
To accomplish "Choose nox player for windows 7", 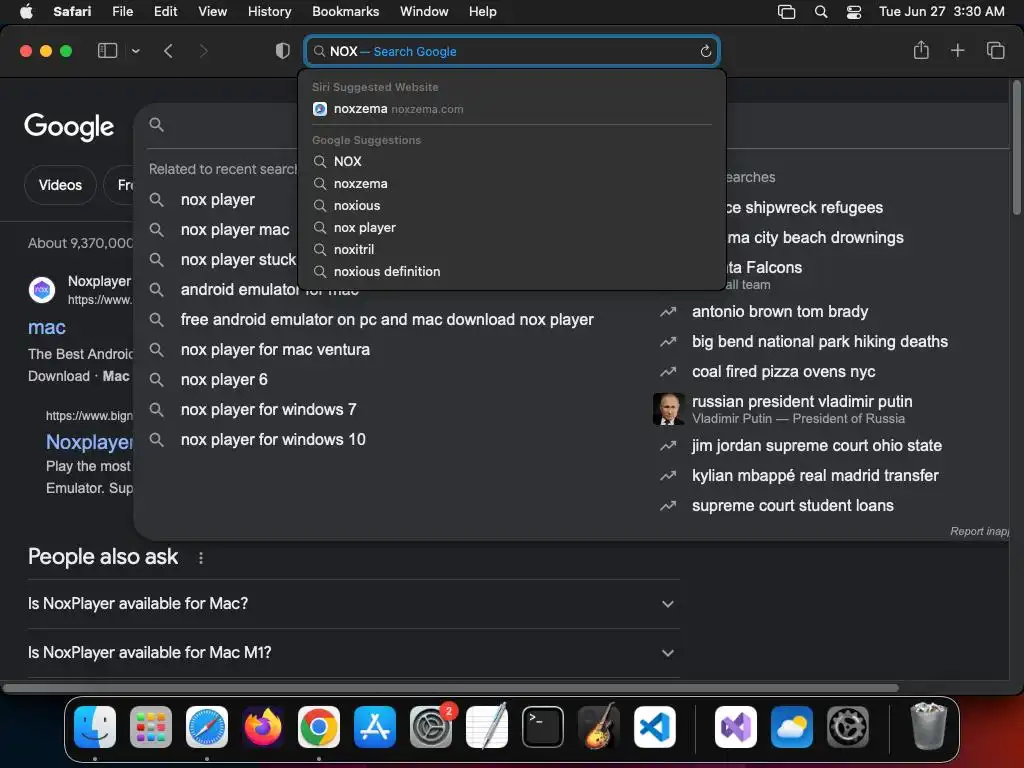I will tap(268, 409).
